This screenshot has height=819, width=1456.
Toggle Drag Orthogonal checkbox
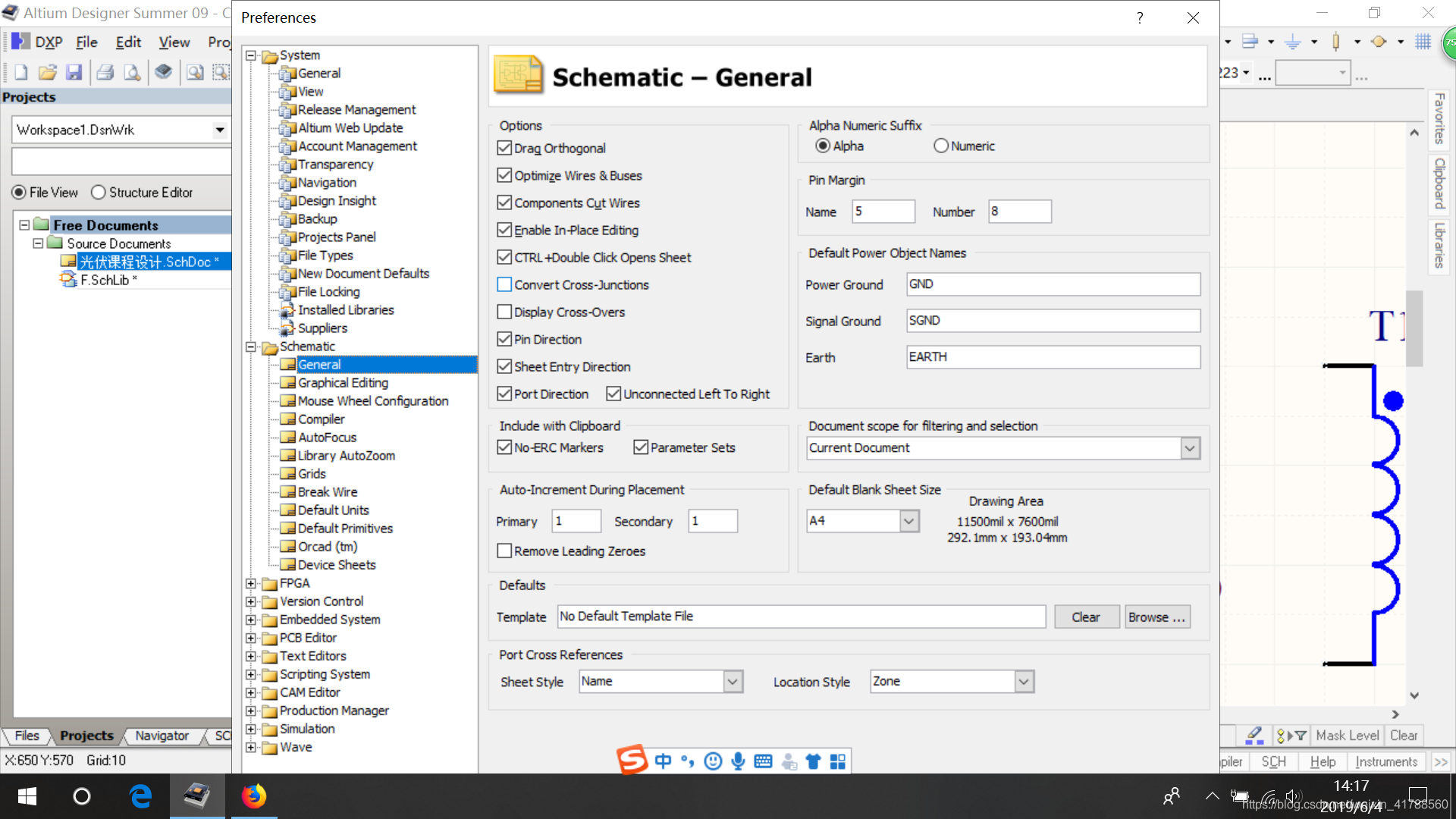tap(504, 148)
